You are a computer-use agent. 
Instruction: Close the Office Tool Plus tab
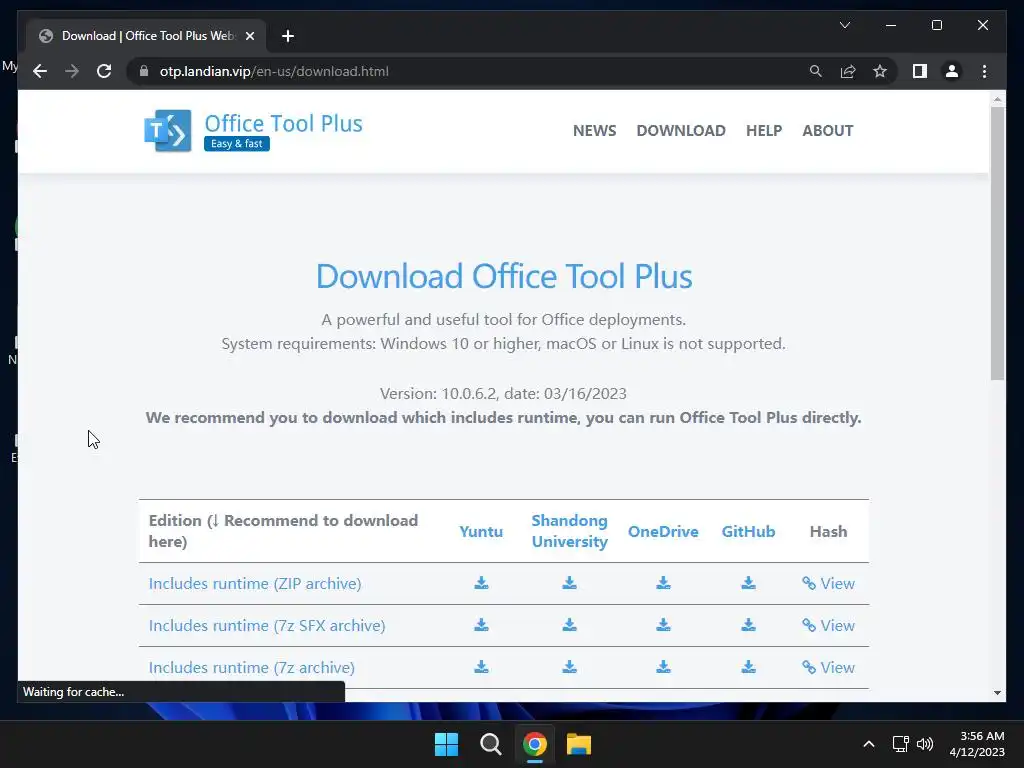(249, 36)
